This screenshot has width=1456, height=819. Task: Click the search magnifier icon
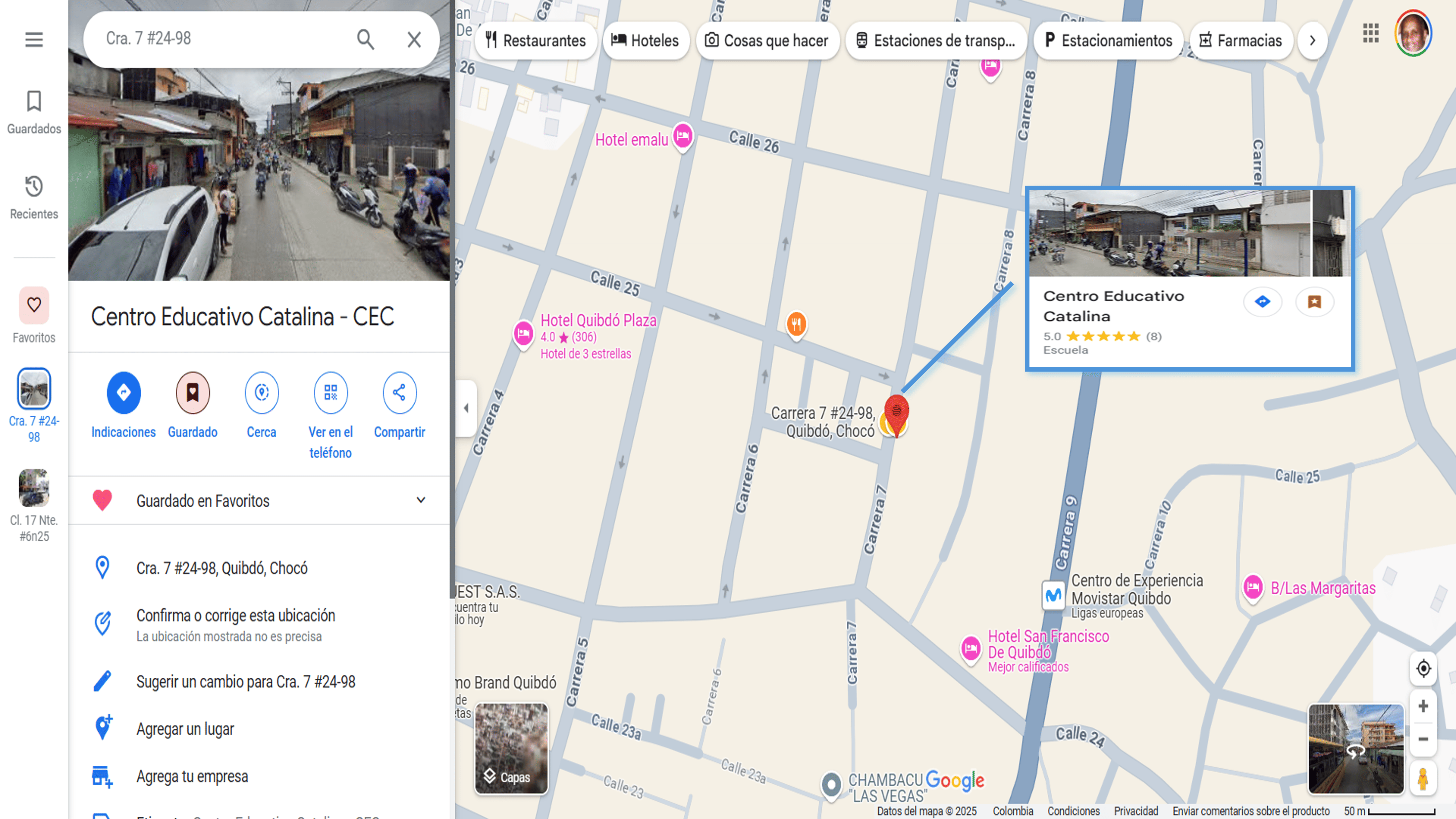click(366, 40)
